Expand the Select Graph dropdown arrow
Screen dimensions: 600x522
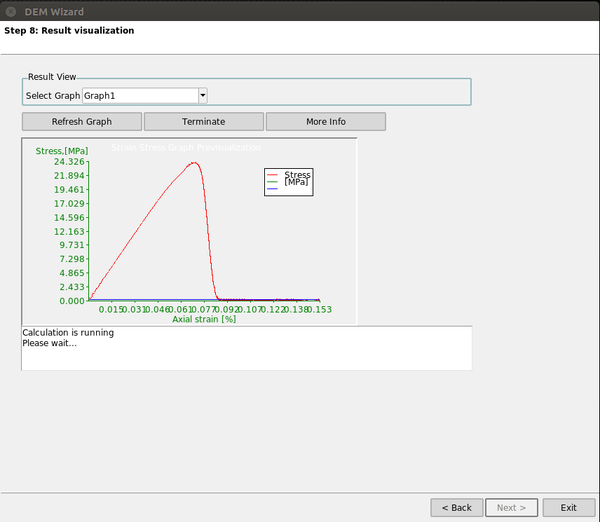202,96
